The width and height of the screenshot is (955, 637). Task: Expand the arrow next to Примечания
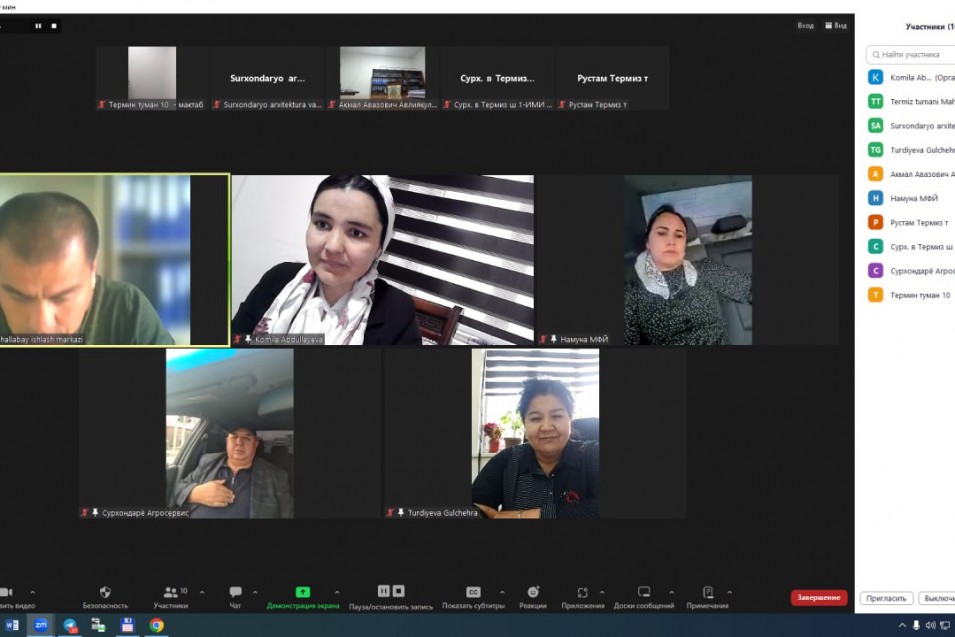730,592
